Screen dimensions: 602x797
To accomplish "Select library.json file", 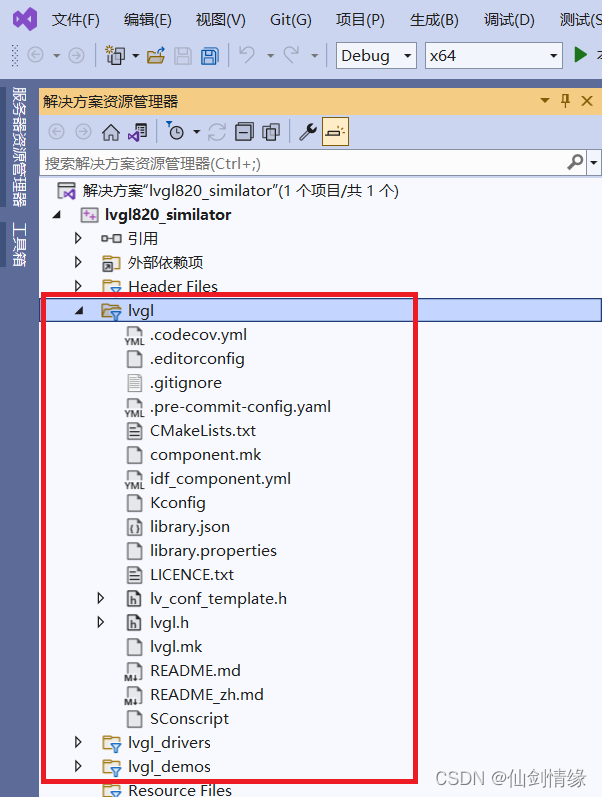I will click(190, 527).
